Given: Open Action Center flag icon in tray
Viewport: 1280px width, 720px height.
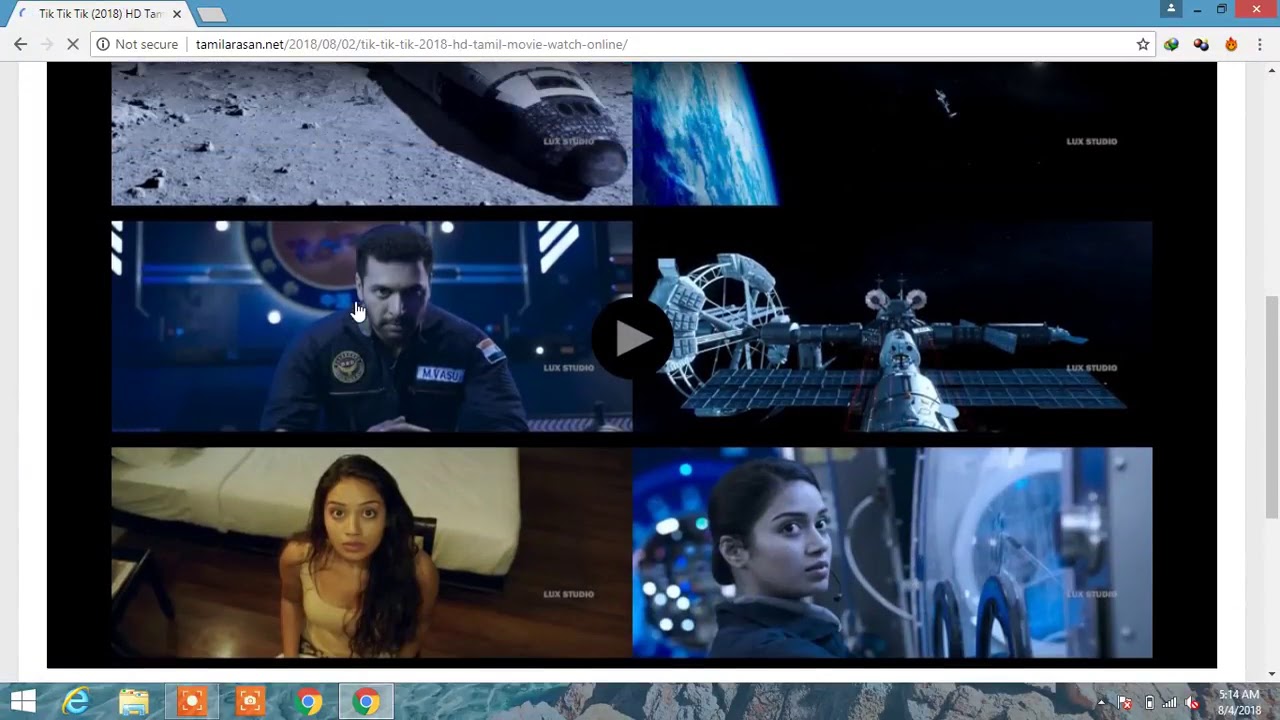Looking at the screenshot, I should point(1125,702).
